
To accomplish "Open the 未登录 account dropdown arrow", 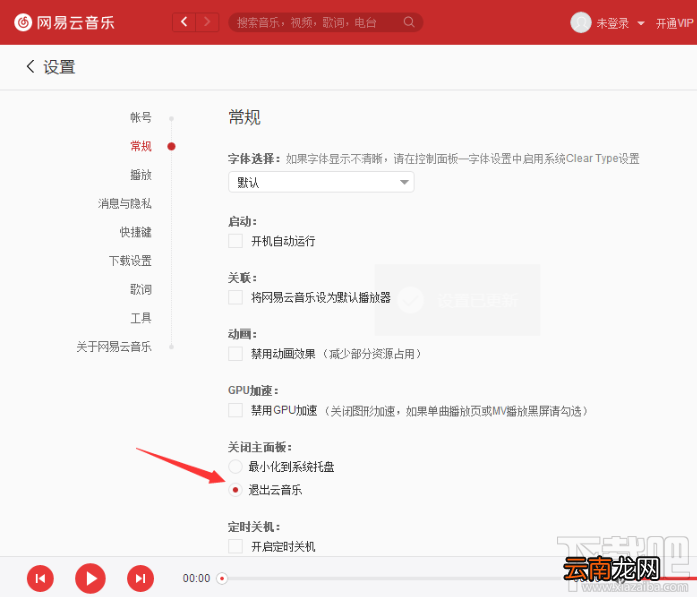I will (x=641, y=23).
